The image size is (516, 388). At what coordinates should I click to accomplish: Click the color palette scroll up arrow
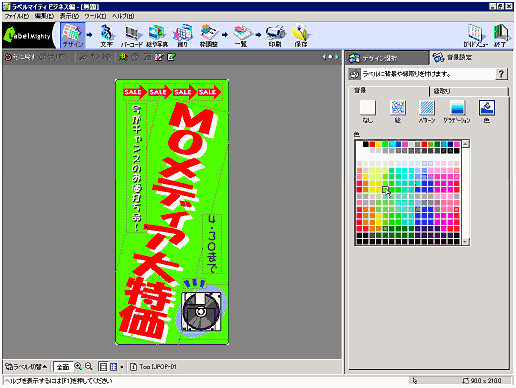pos(466,144)
